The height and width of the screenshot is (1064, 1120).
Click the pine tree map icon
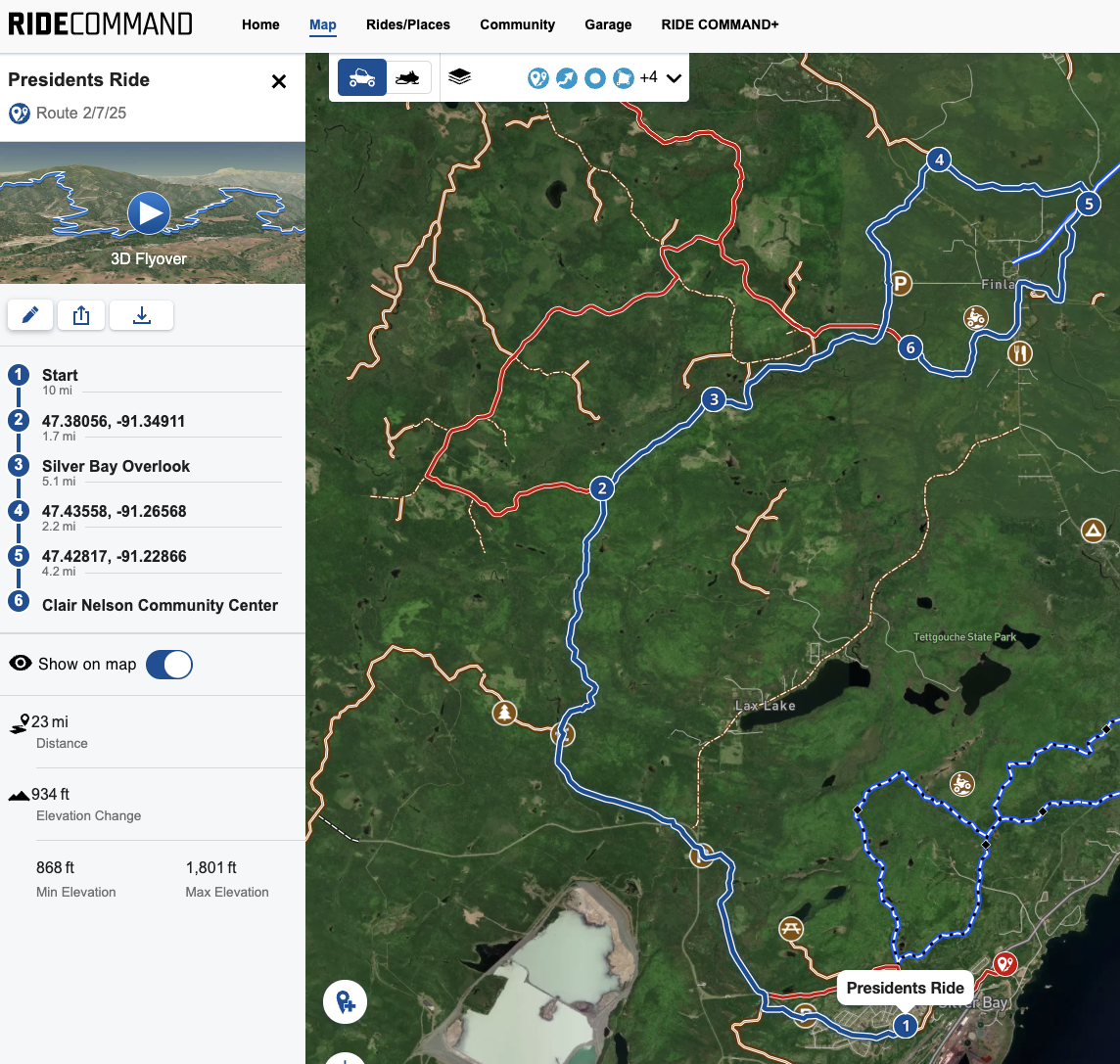pyautogui.click(x=505, y=712)
